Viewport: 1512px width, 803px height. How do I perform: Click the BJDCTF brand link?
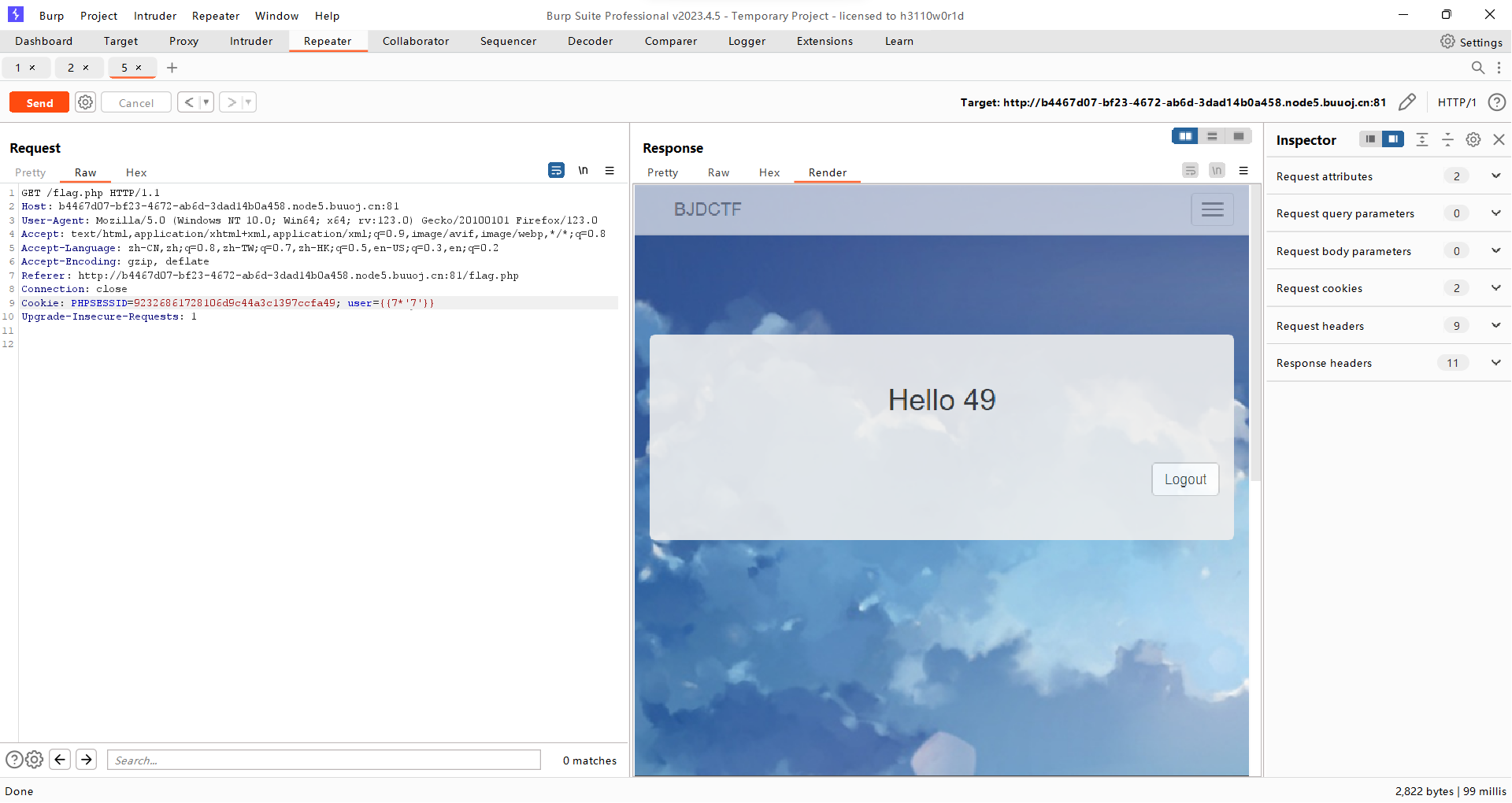pyautogui.click(x=707, y=209)
